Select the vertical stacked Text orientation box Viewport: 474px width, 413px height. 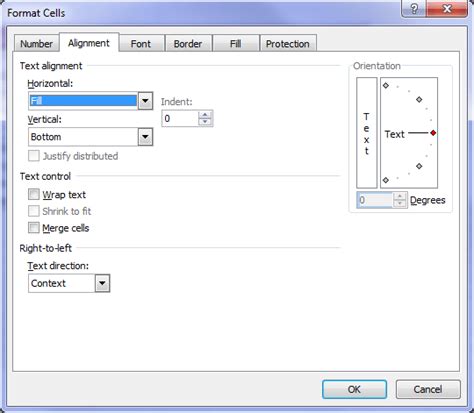(367, 133)
